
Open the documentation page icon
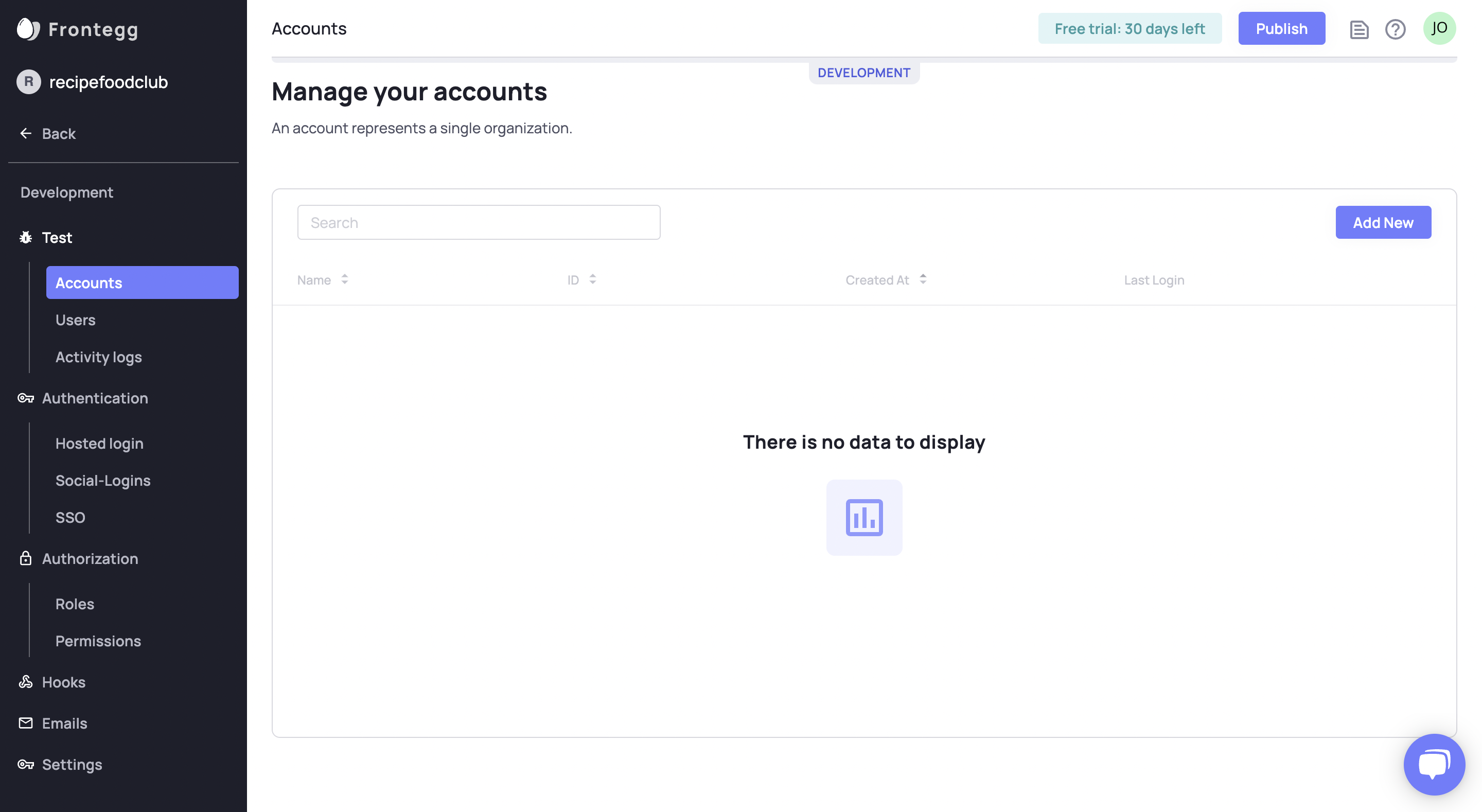1359,29
